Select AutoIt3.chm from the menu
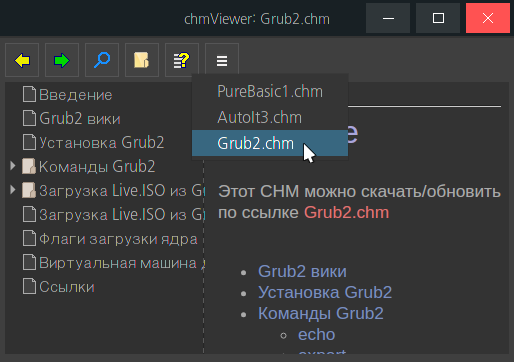 270,117
